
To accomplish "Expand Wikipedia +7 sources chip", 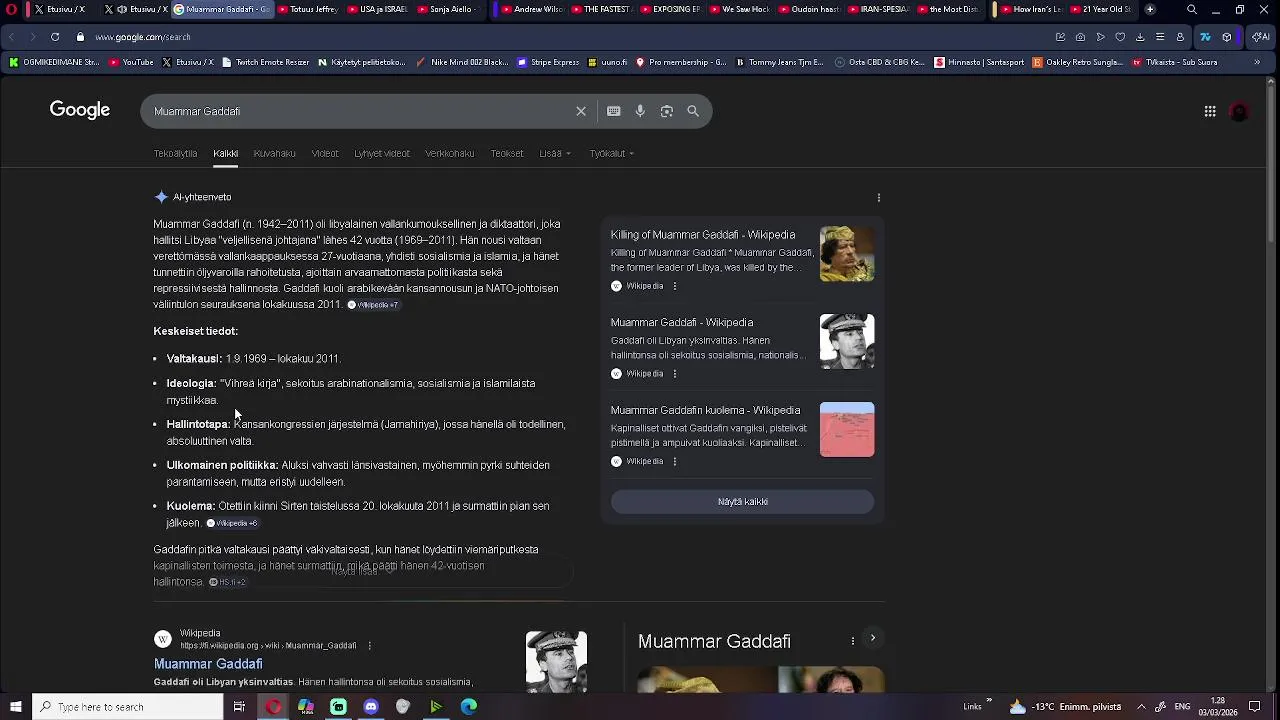I will coord(373,305).
